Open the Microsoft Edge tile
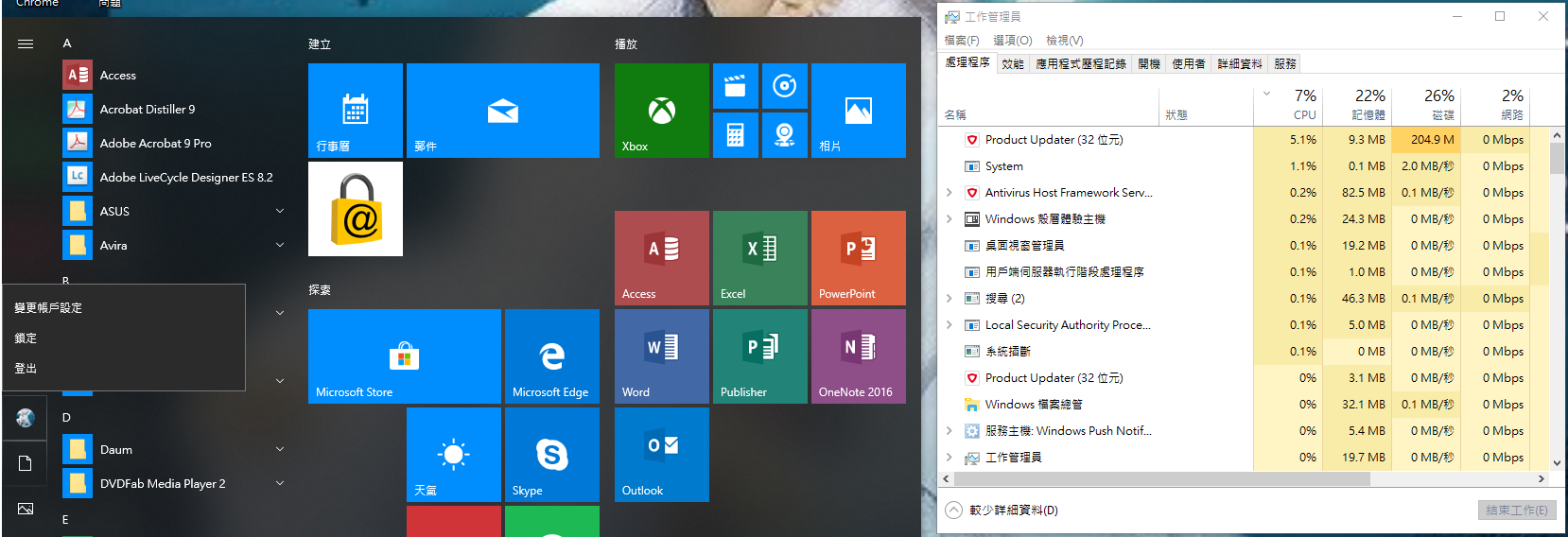 coord(552,356)
